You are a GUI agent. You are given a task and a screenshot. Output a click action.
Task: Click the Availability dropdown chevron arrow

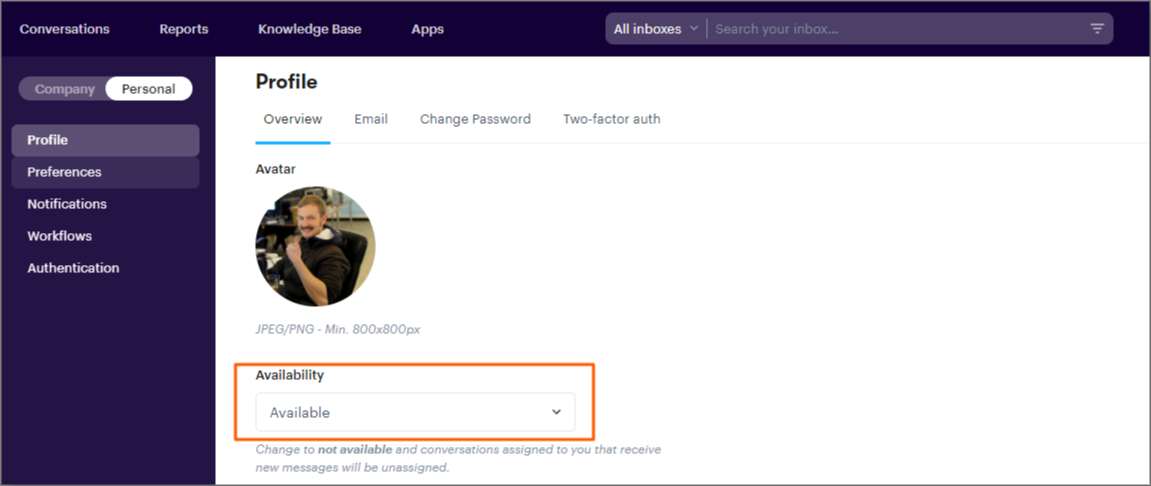coord(557,412)
